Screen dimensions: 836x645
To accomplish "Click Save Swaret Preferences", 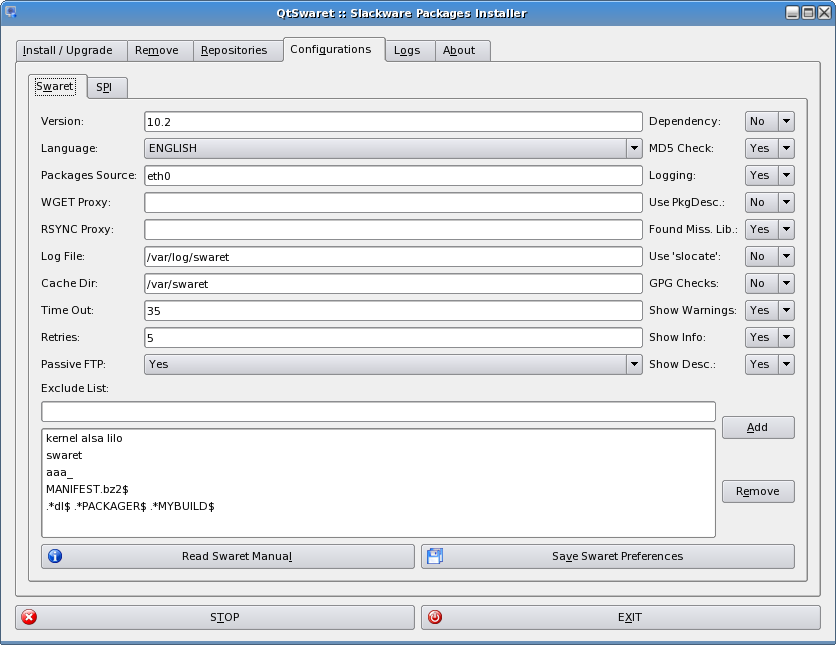I will click(608, 556).
